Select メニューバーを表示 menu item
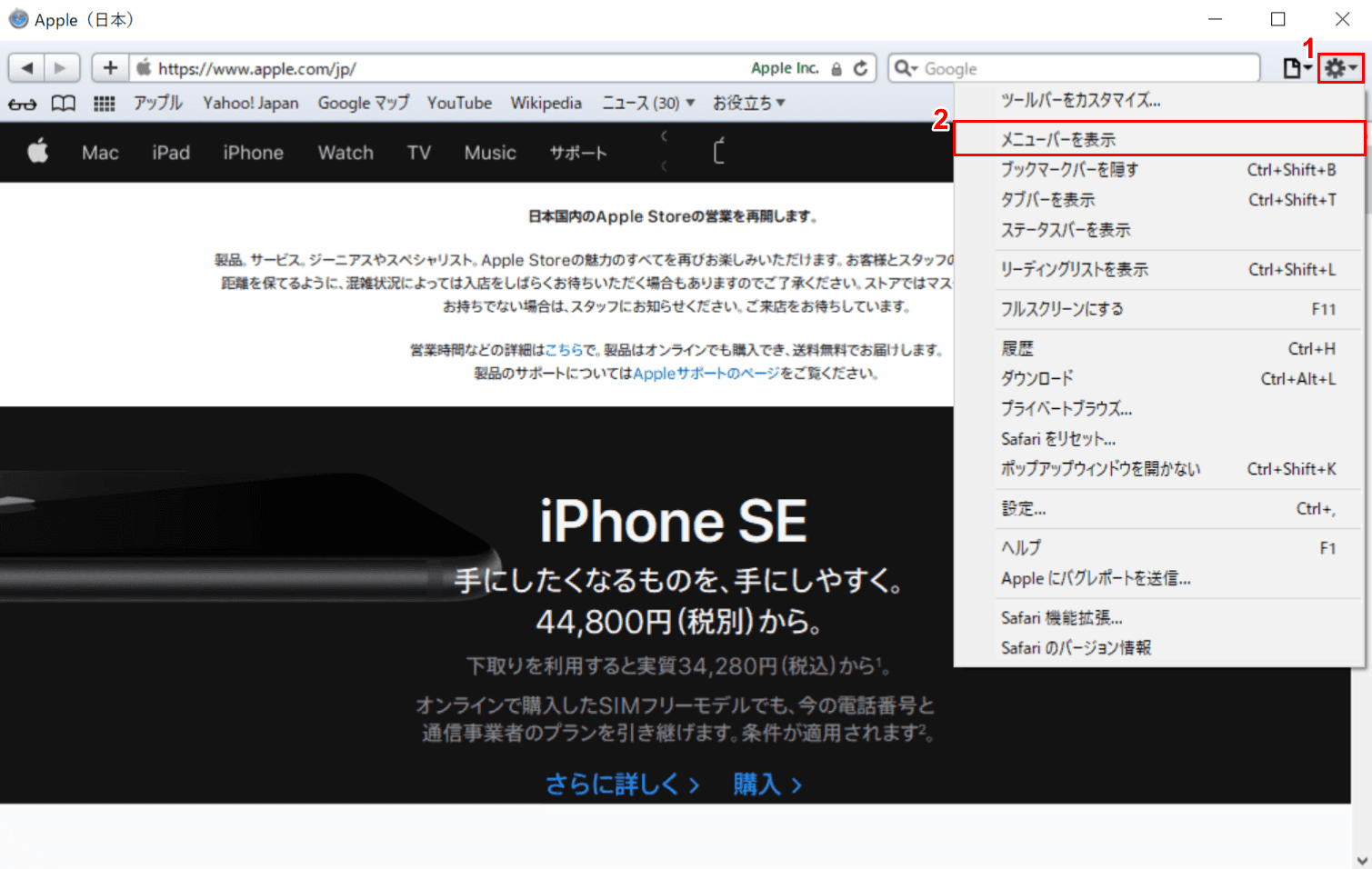The image size is (1372, 869). tap(1159, 139)
